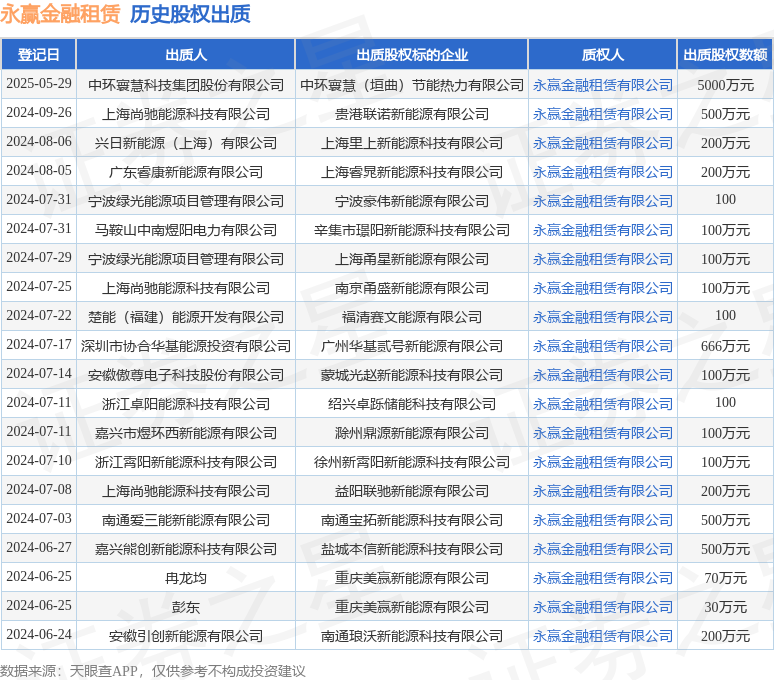Viewport: 774px width, 680px height.
Task: Select cell 上海里上新能源科技有限公司
Action: coord(412,143)
